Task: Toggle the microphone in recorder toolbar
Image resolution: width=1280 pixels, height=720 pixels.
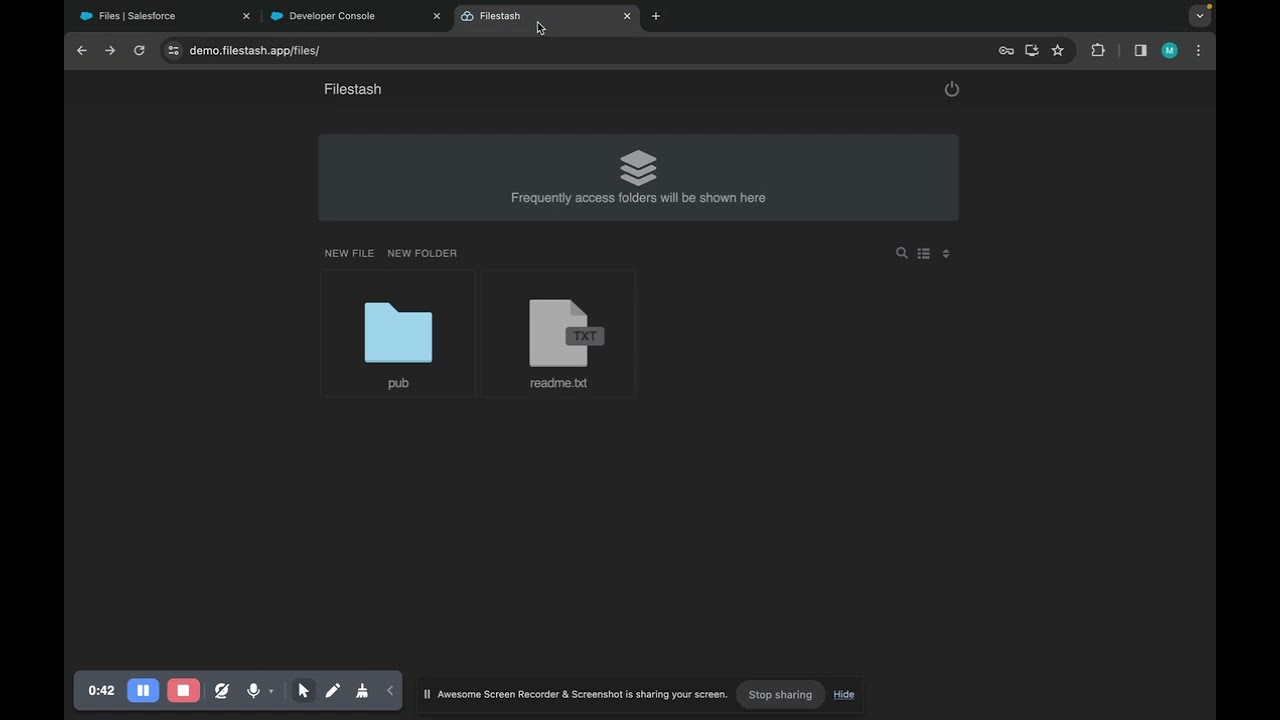Action: click(253, 690)
